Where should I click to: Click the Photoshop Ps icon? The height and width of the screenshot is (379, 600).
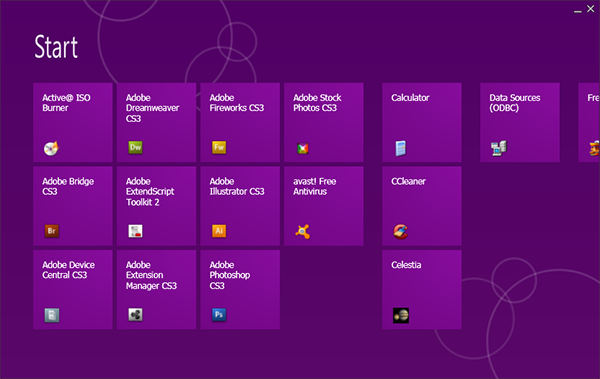(x=219, y=315)
